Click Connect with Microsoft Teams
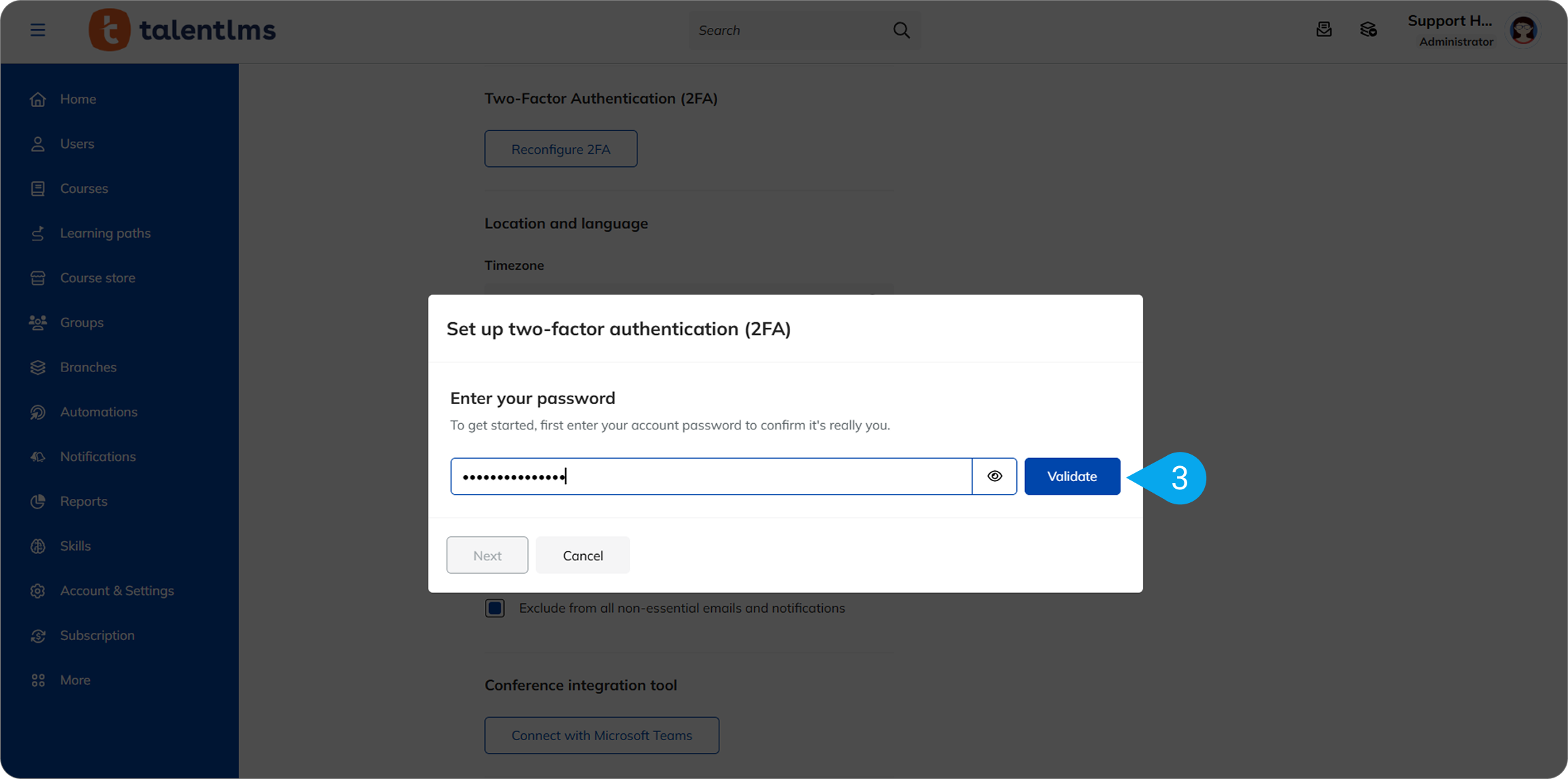The height and width of the screenshot is (779, 1568). 601,735
